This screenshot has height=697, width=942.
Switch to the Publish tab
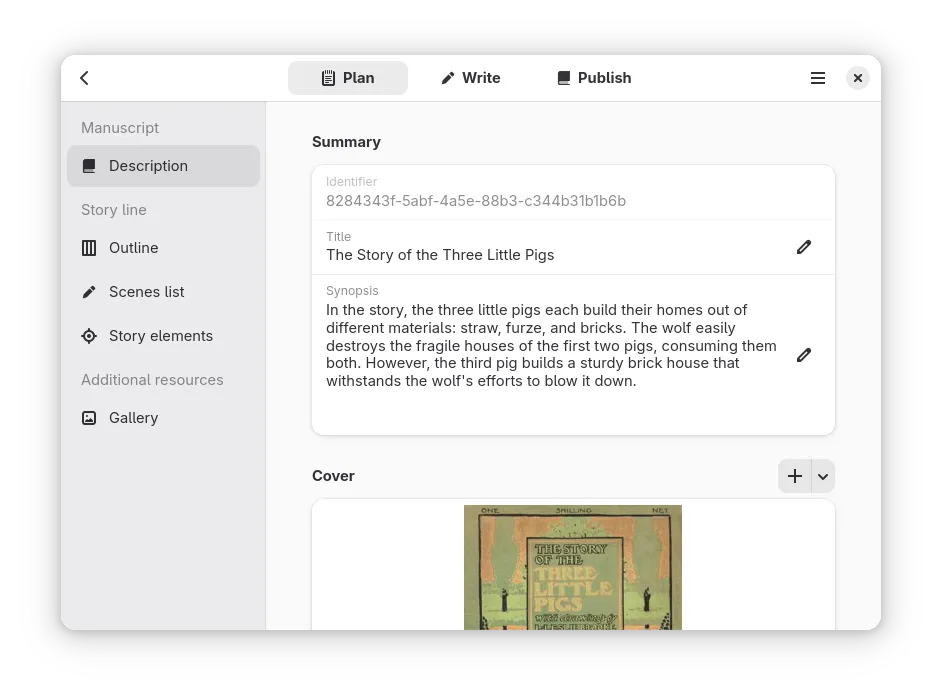[594, 78]
